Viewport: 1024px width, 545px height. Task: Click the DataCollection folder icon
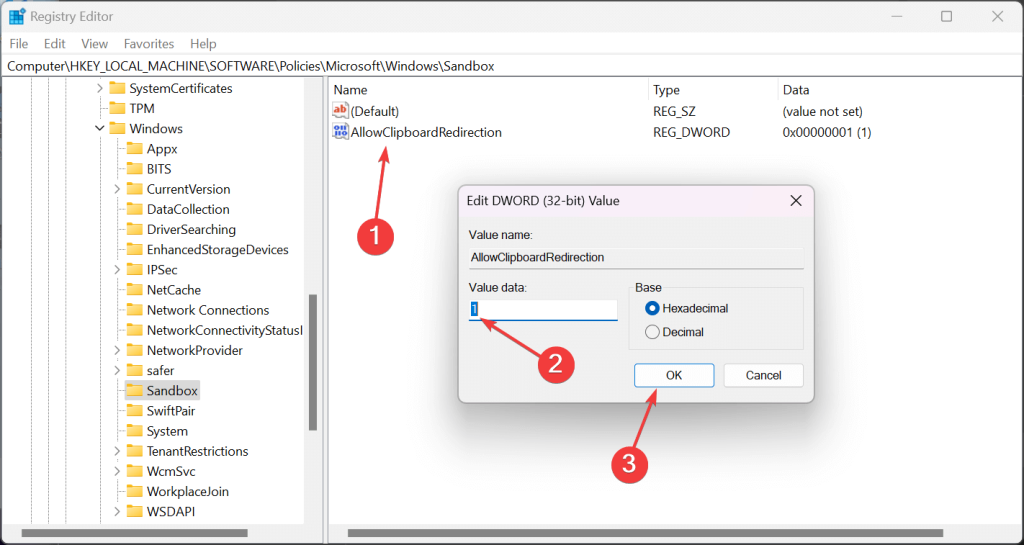pos(135,210)
